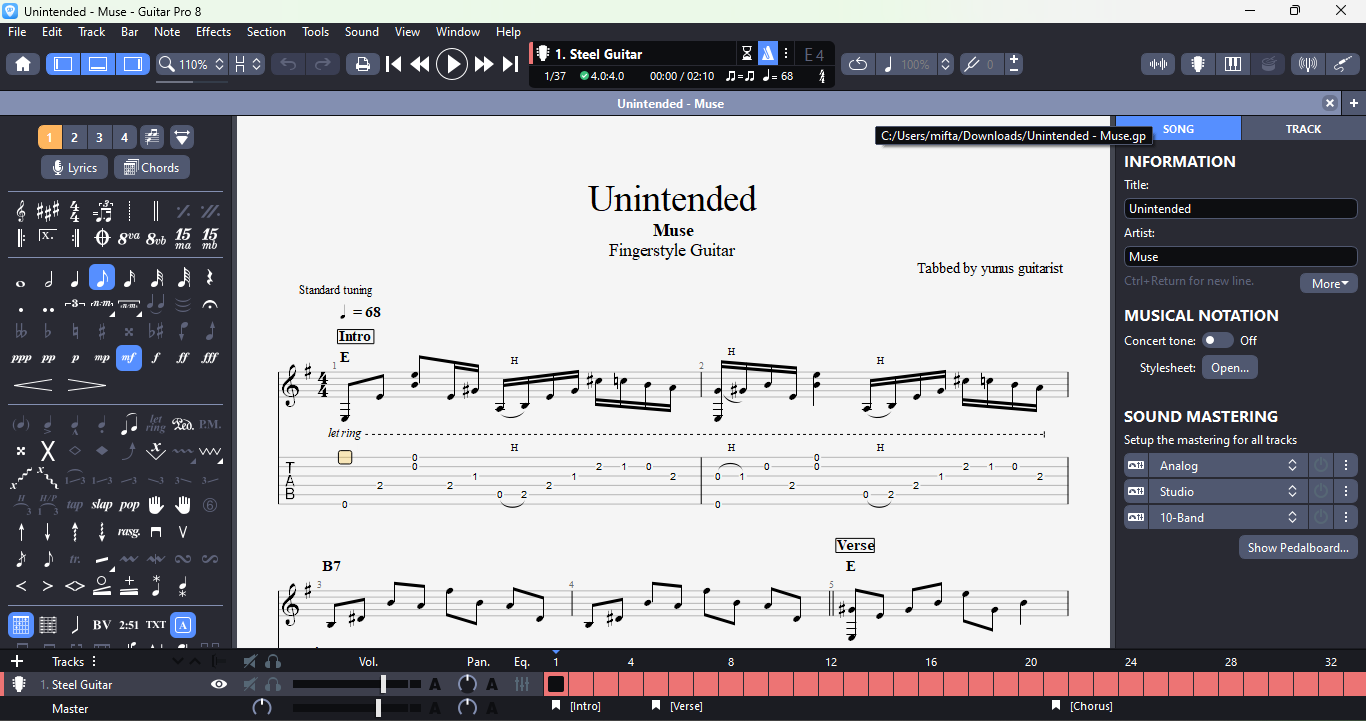Image resolution: width=1366 pixels, height=721 pixels.
Task: Toggle the Analog mastering power button
Action: [x=1321, y=466]
